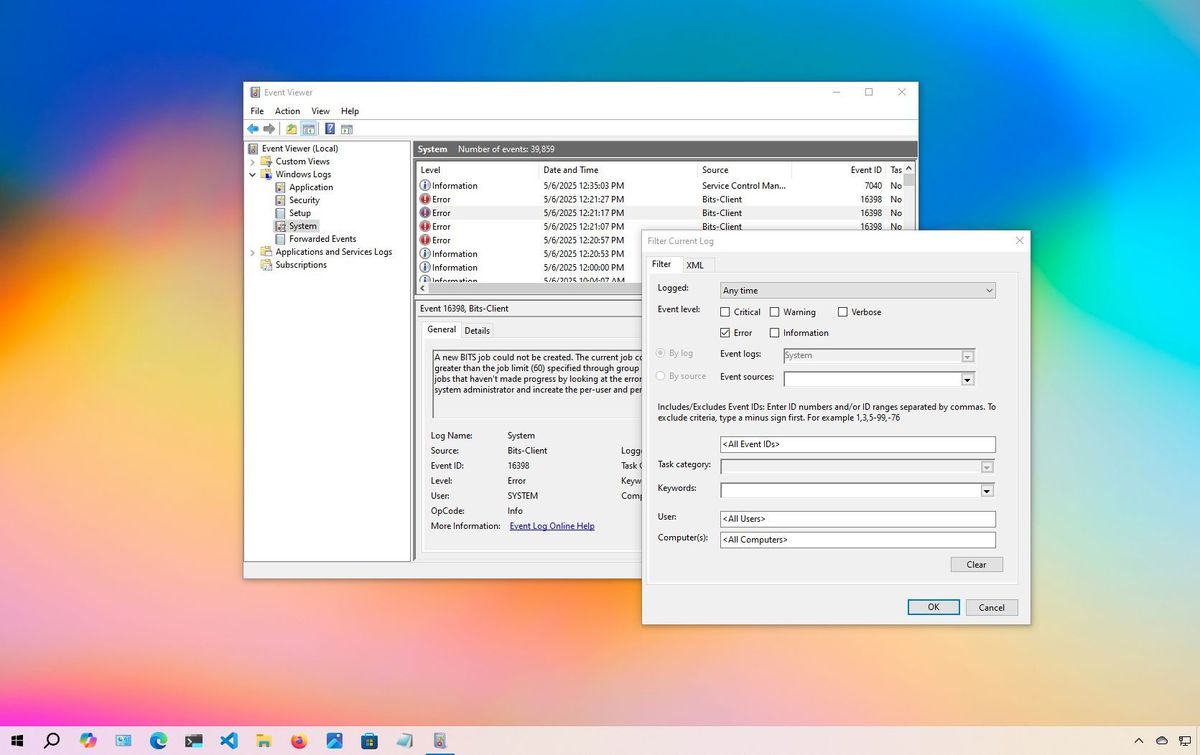This screenshot has height=755, width=1200.
Task: Click the up-one-level folder toolbar icon
Action: point(291,129)
